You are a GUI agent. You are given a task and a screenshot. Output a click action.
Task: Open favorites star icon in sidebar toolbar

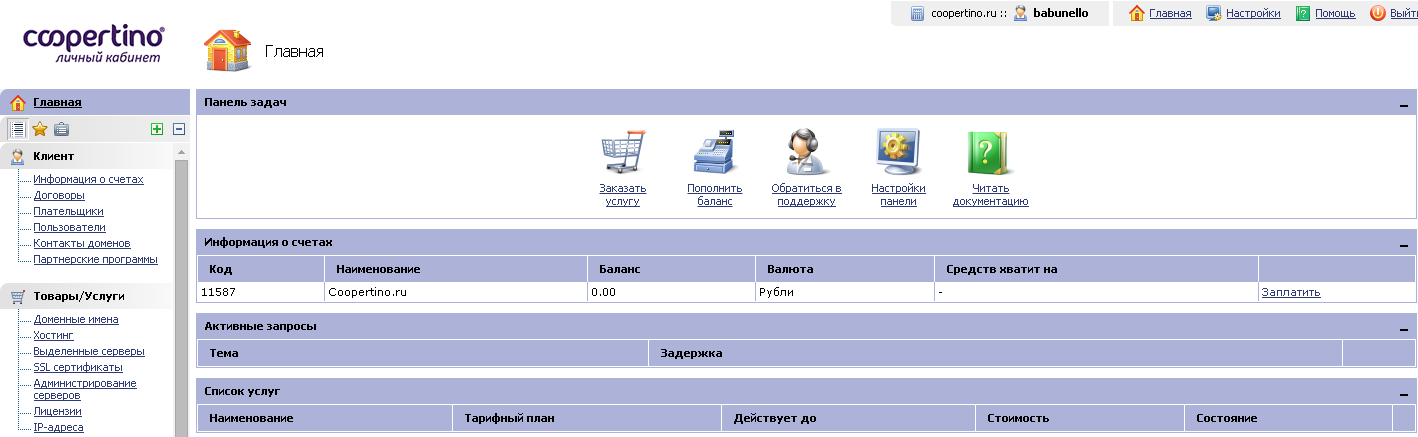point(40,128)
